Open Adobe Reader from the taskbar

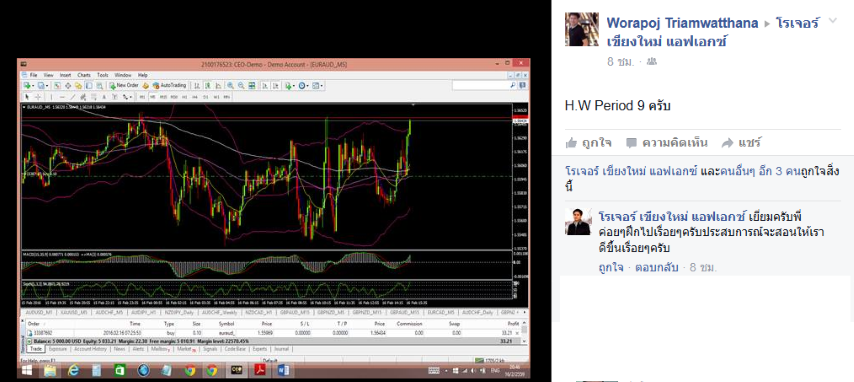(260, 371)
